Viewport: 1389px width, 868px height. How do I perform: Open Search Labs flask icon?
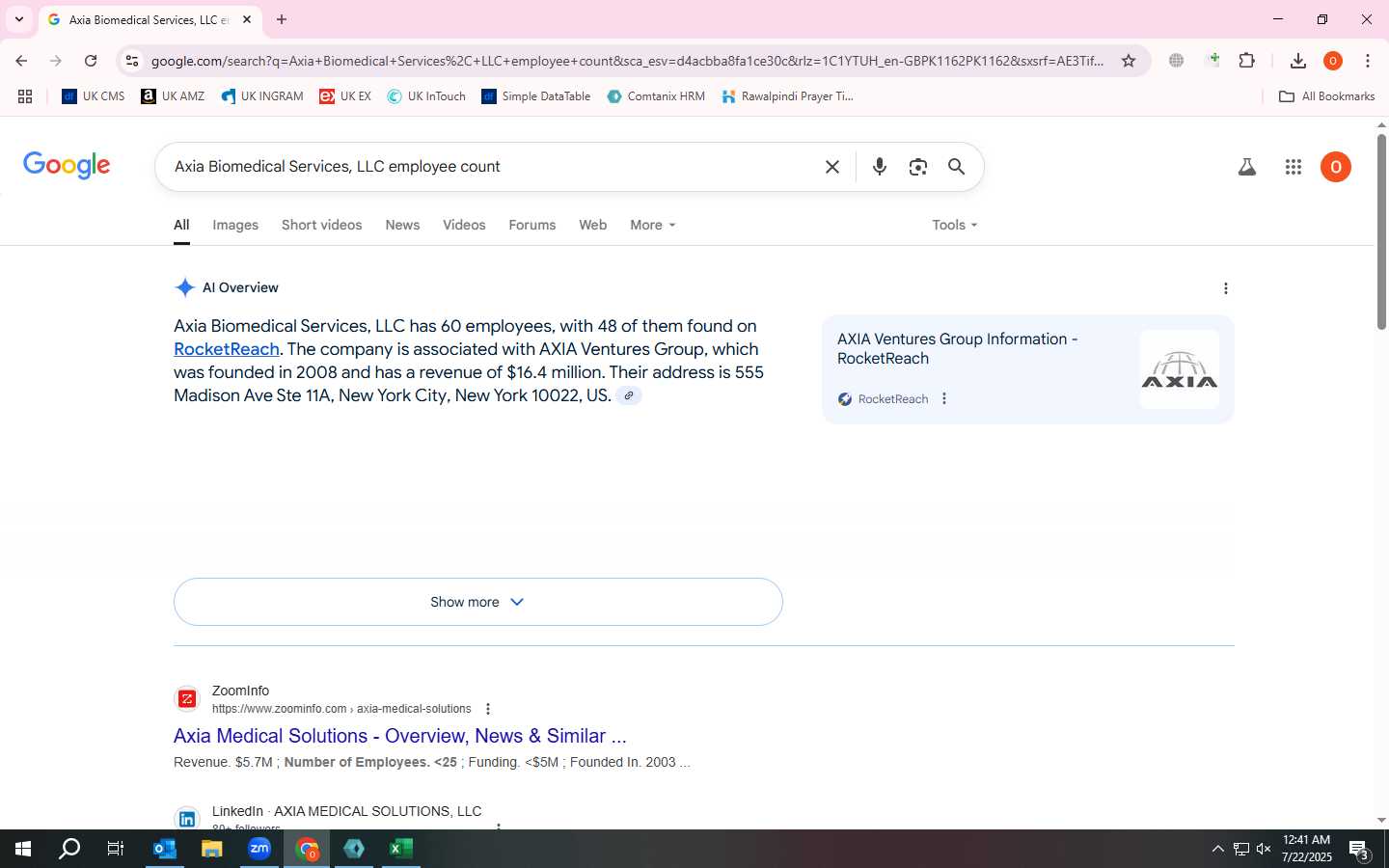(1246, 167)
